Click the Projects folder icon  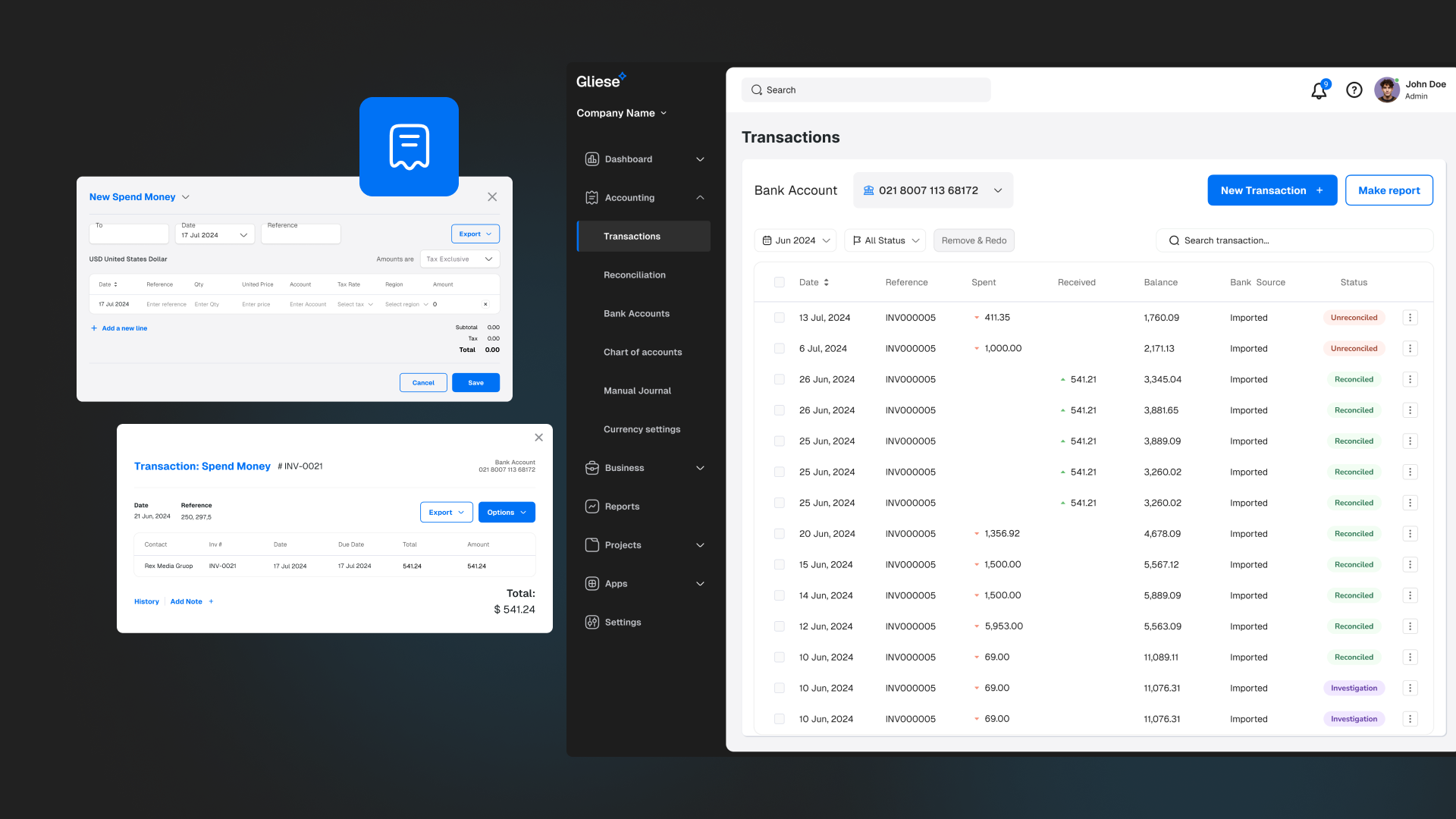tap(592, 545)
